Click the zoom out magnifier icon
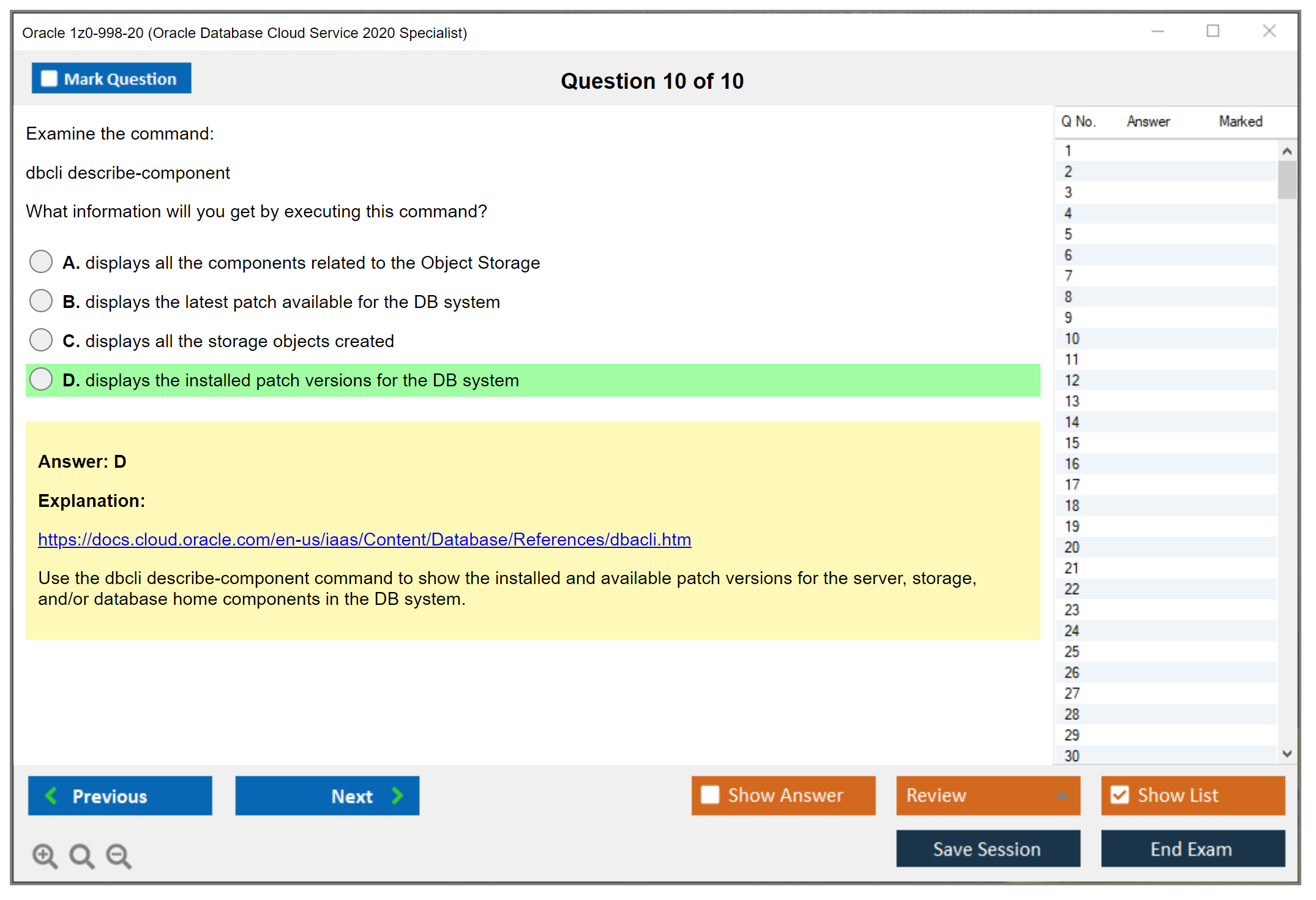Viewport: 1316px width, 900px height. coord(119,855)
